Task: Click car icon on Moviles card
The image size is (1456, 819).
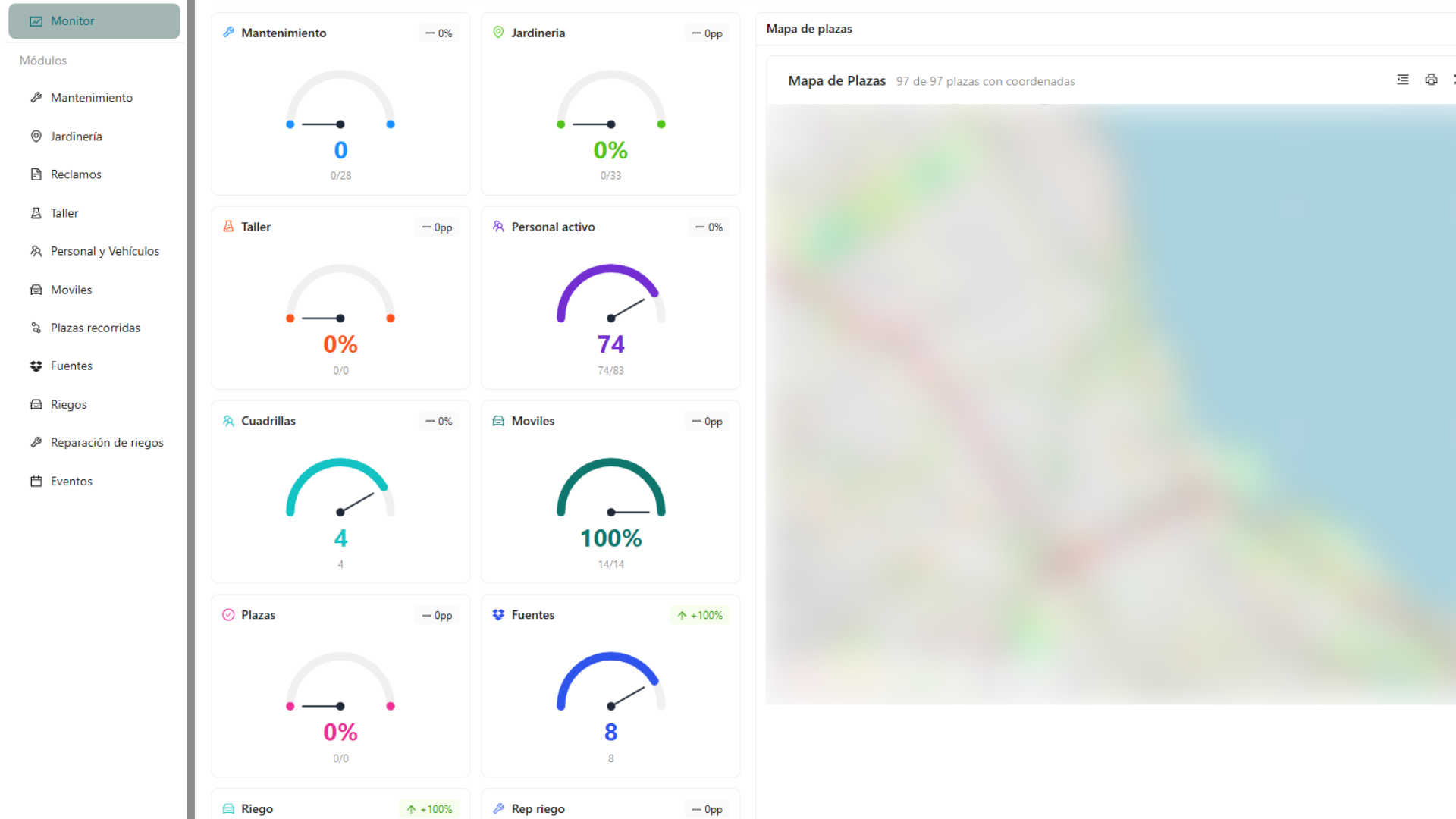Action: 498,420
